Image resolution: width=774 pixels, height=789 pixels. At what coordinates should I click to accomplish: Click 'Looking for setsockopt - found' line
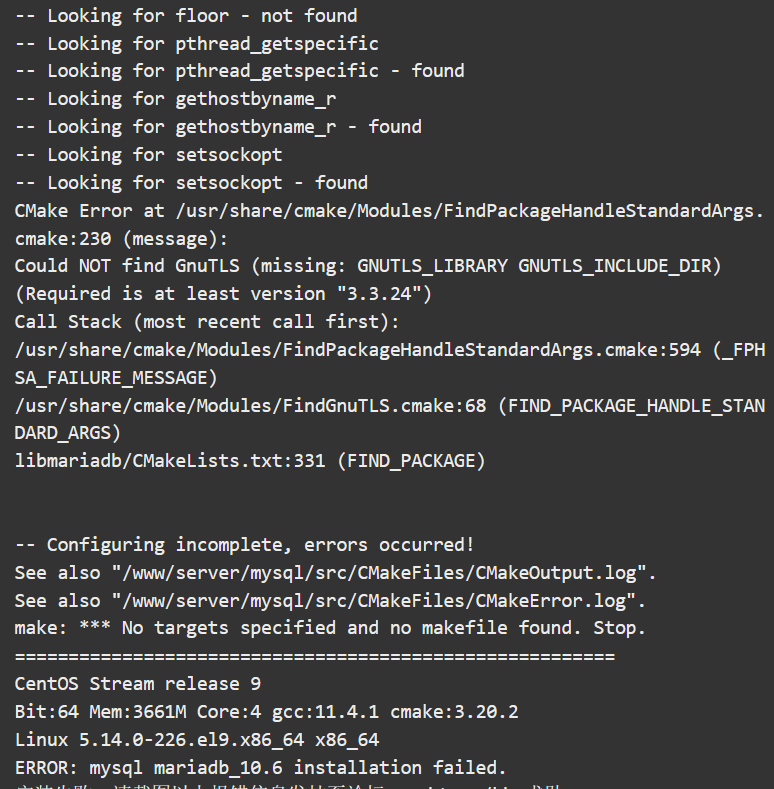coord(192,183)
